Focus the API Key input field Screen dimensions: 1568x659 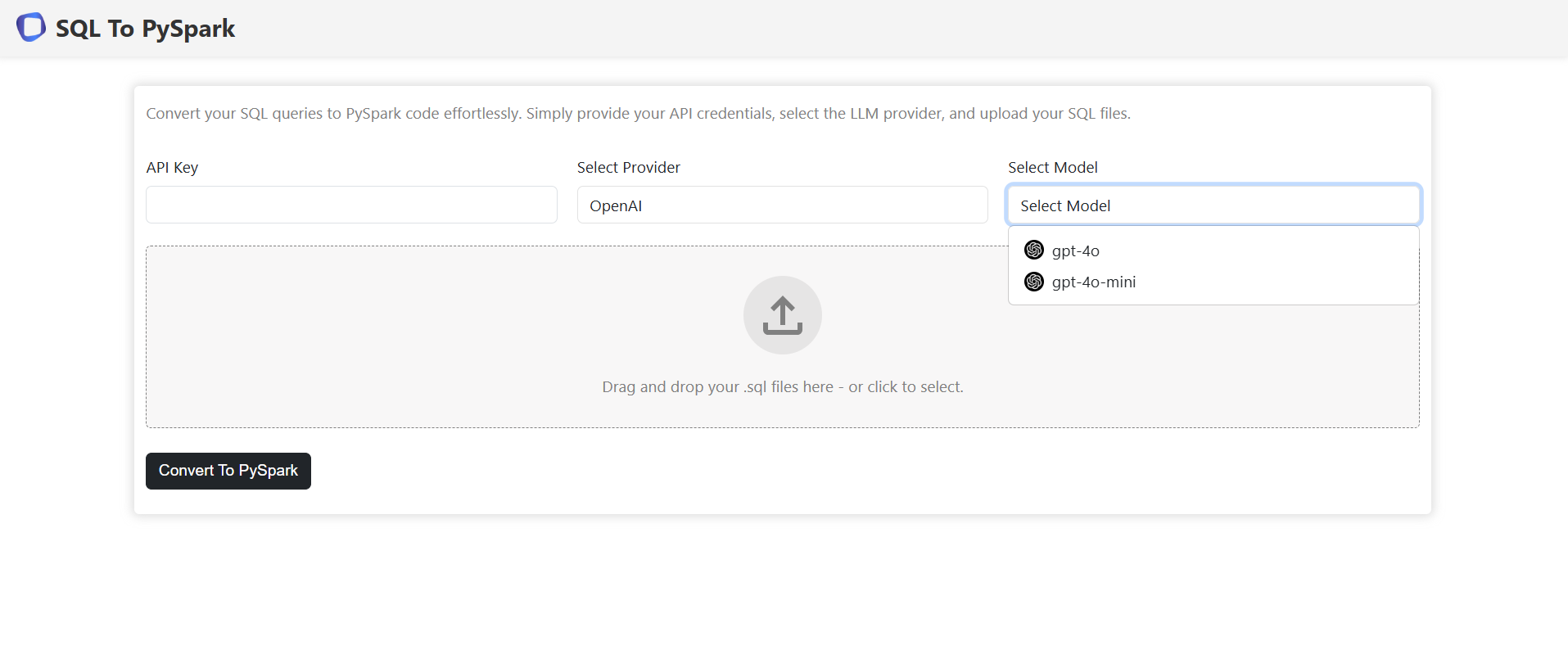(x=351, y=205)
